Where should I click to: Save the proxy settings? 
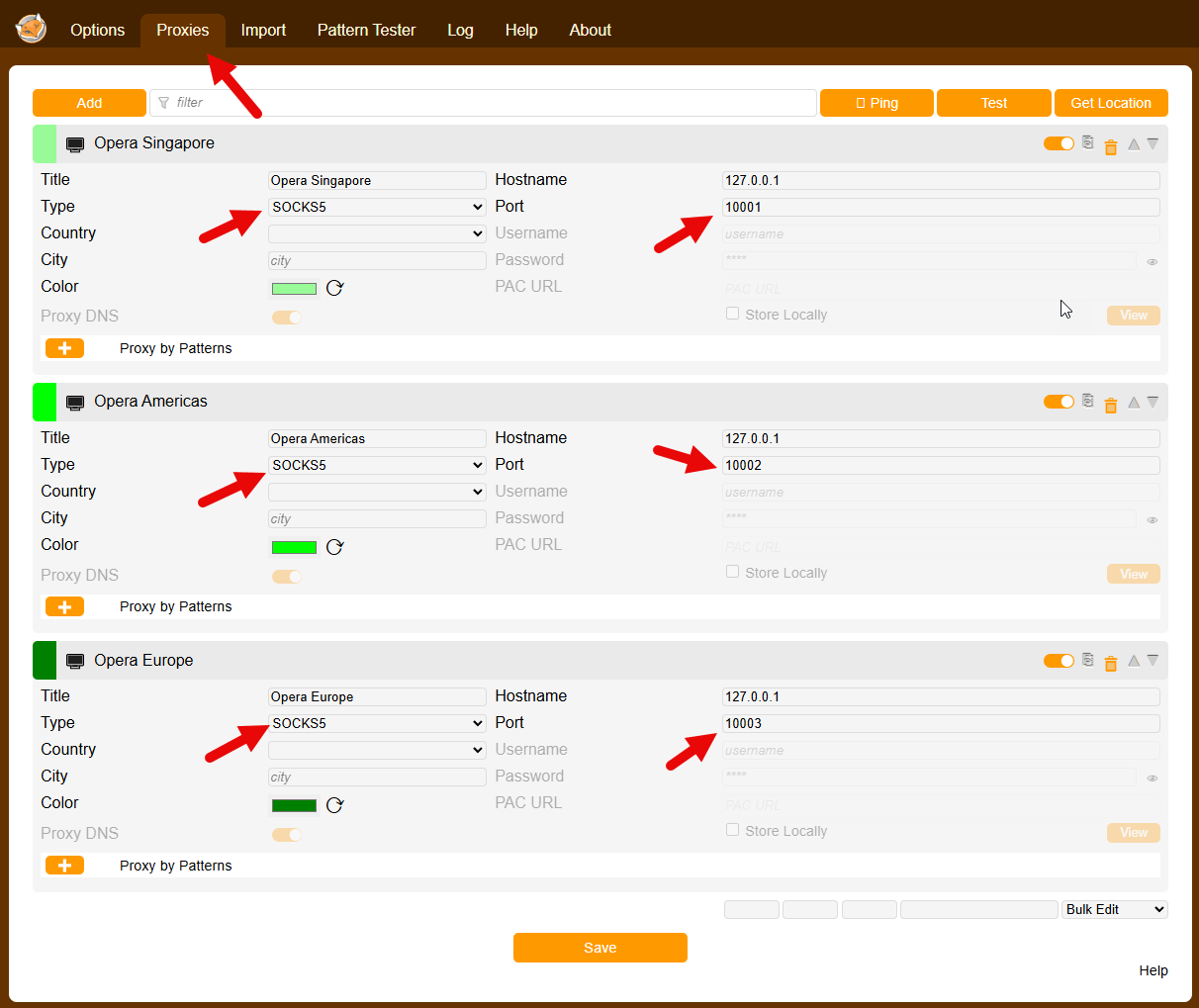coord(600,948)
